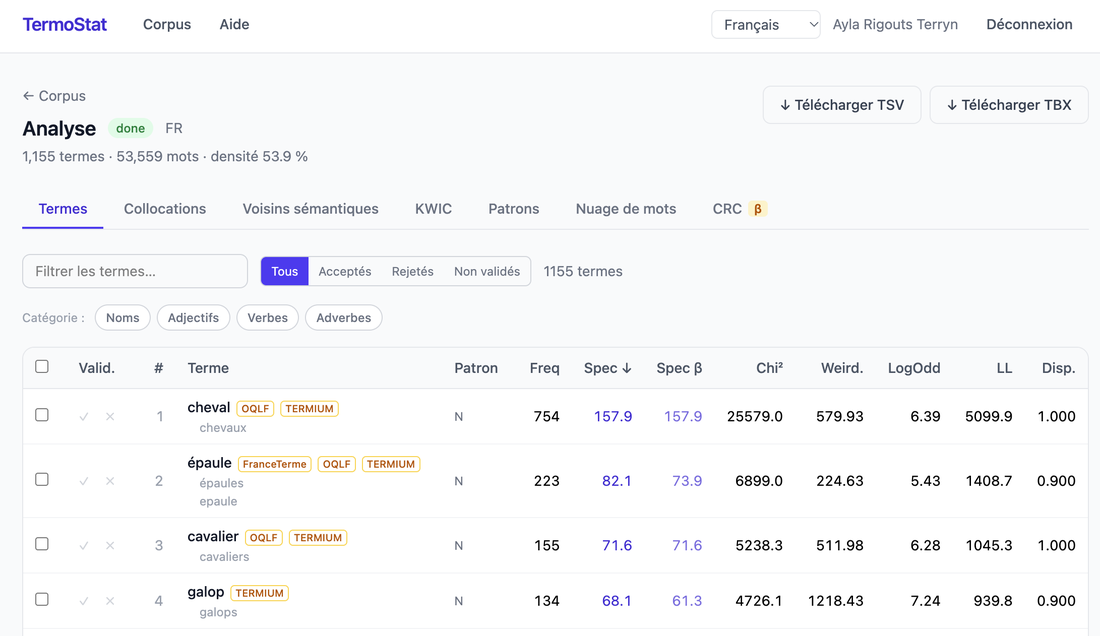Open the Patrons tab

point(514,209)
